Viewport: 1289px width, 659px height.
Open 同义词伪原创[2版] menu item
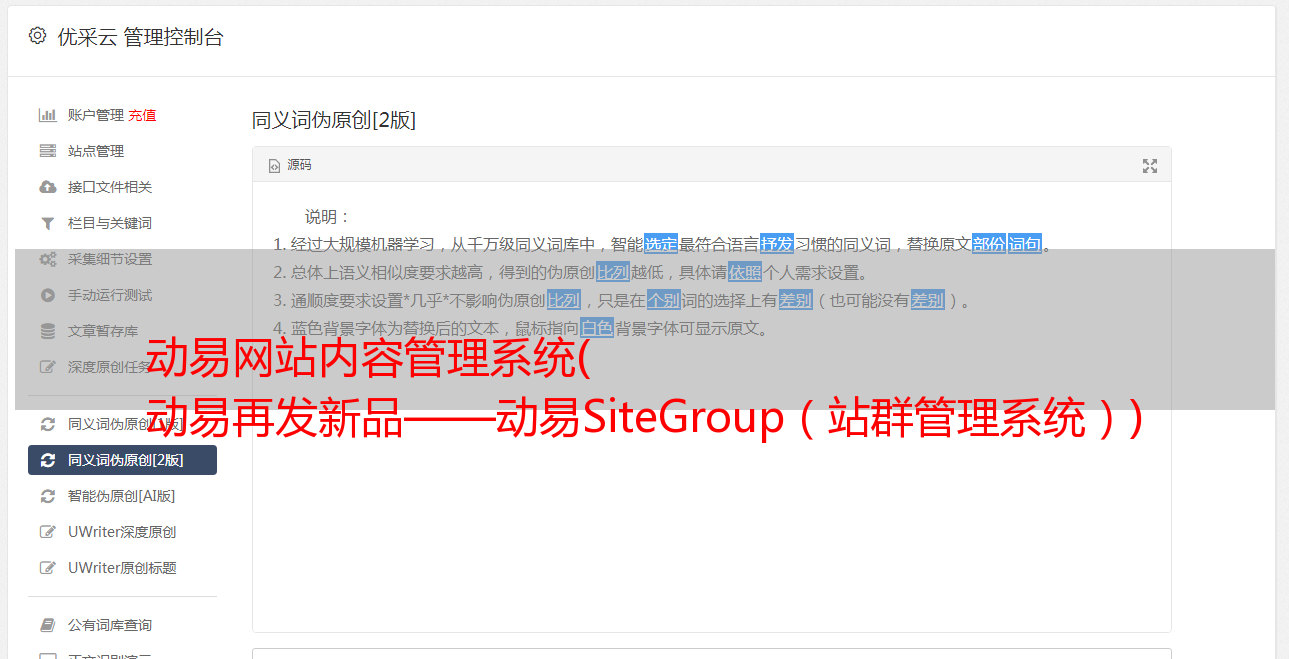(122, 460)
